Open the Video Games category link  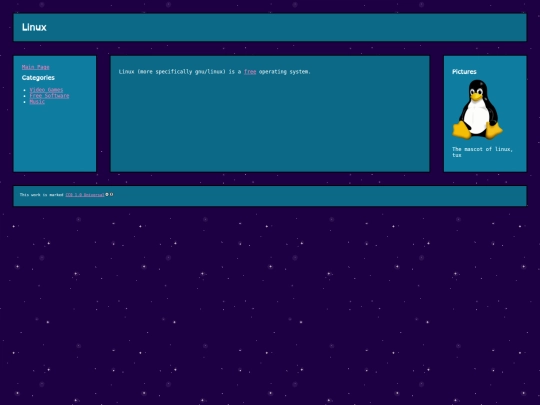pos(46,90)
